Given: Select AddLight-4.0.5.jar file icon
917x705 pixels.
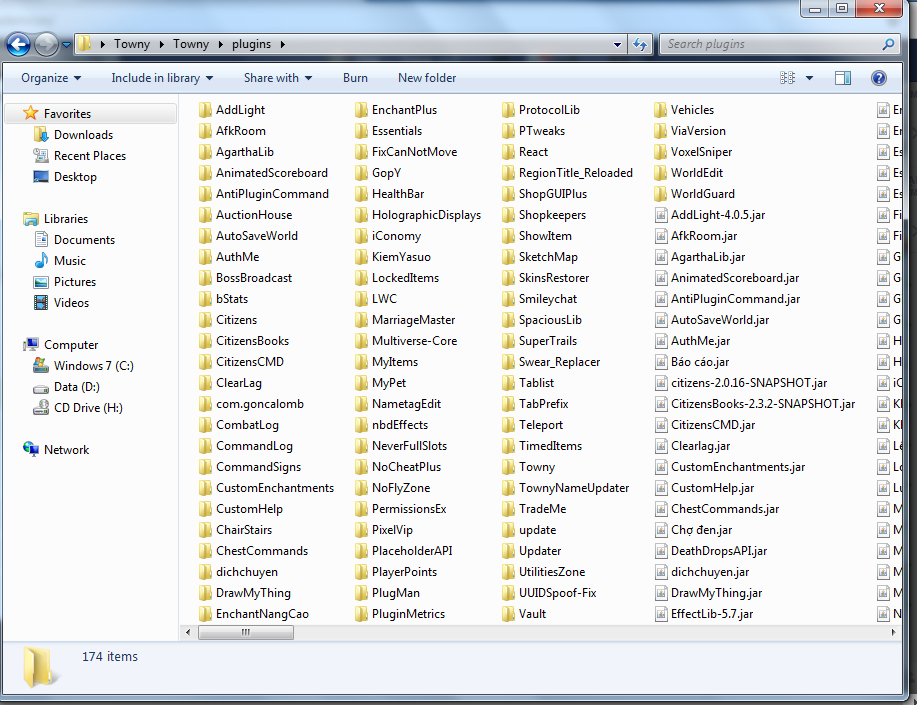Looking at the screenshot, I should (x=661, y=215).
